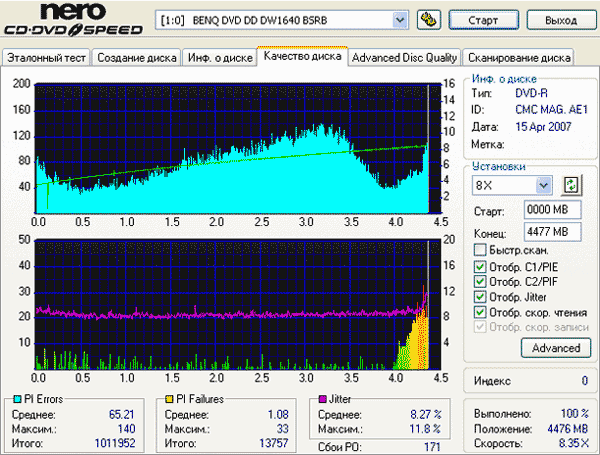Click the Nero CD-DVD Speed logo
Viewport: 600px width, 455px height.
click(73, 20)
